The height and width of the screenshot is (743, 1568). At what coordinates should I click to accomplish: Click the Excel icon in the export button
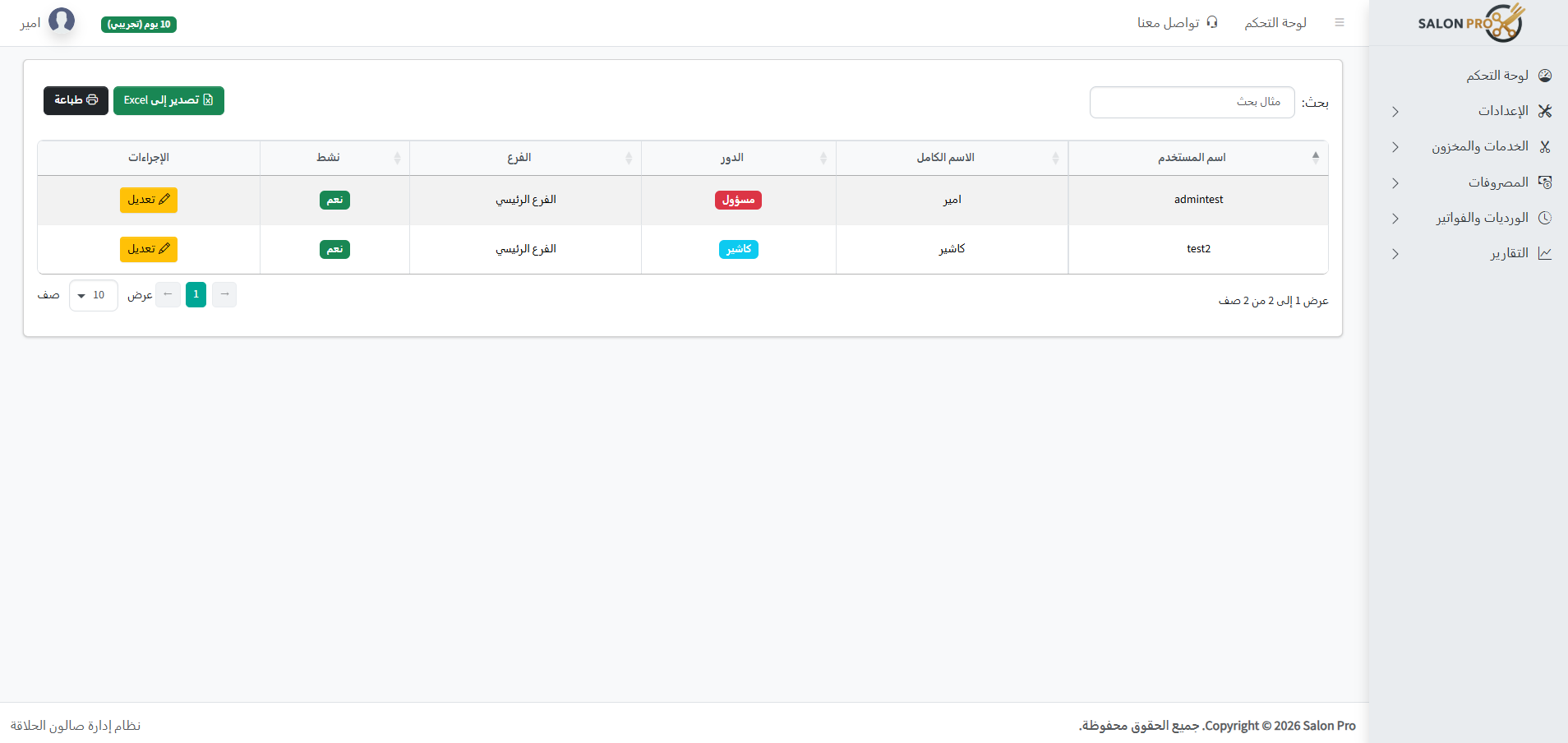pos(210,100)
